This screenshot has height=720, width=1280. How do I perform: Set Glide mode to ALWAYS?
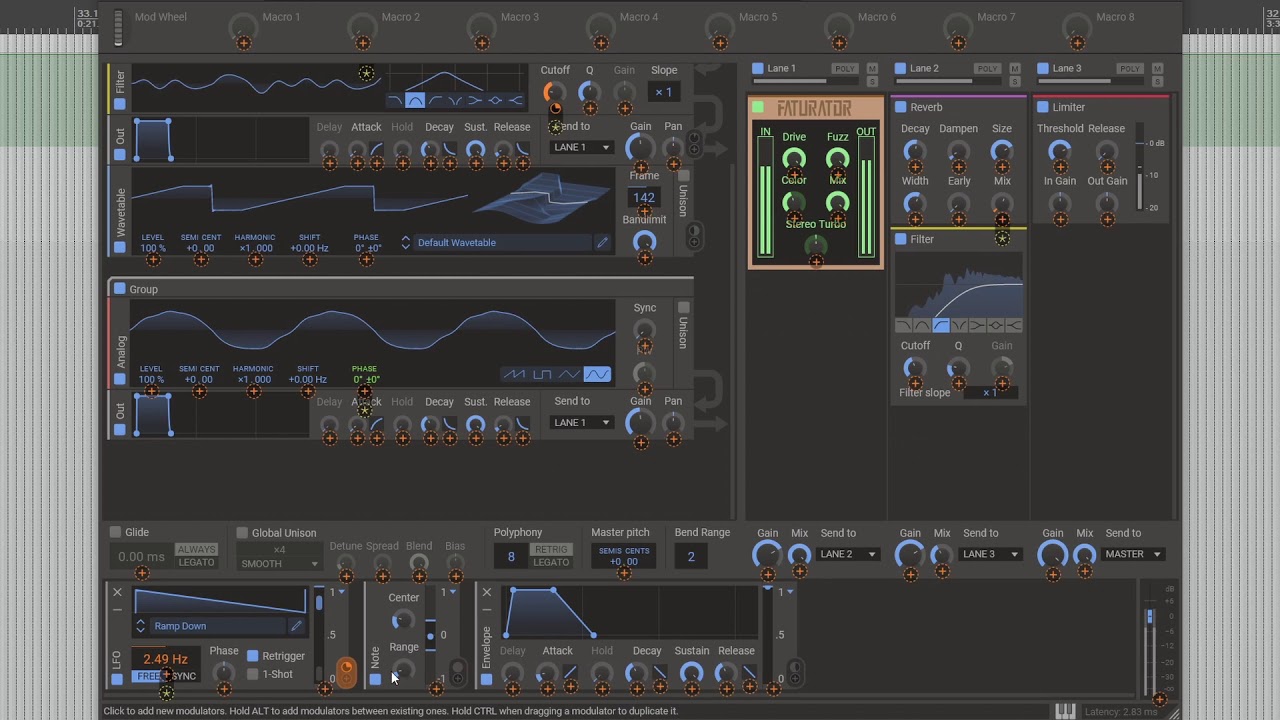click(196, 550)
